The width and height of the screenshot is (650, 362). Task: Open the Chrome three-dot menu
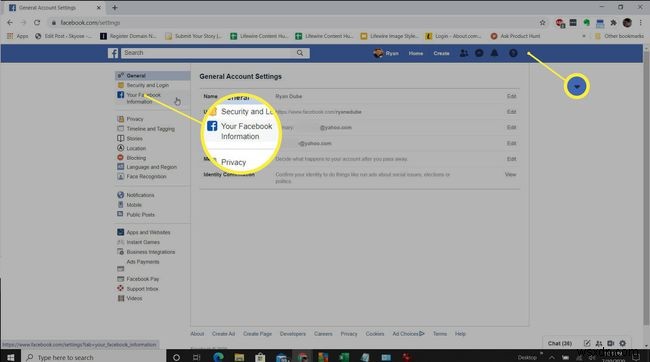[640, 23]
